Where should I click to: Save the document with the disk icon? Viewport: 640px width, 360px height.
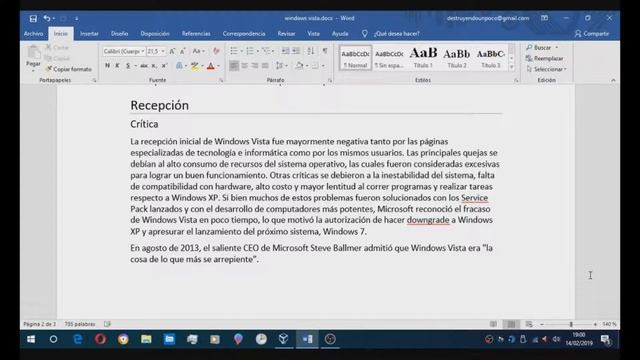click(x=33, y=18)
